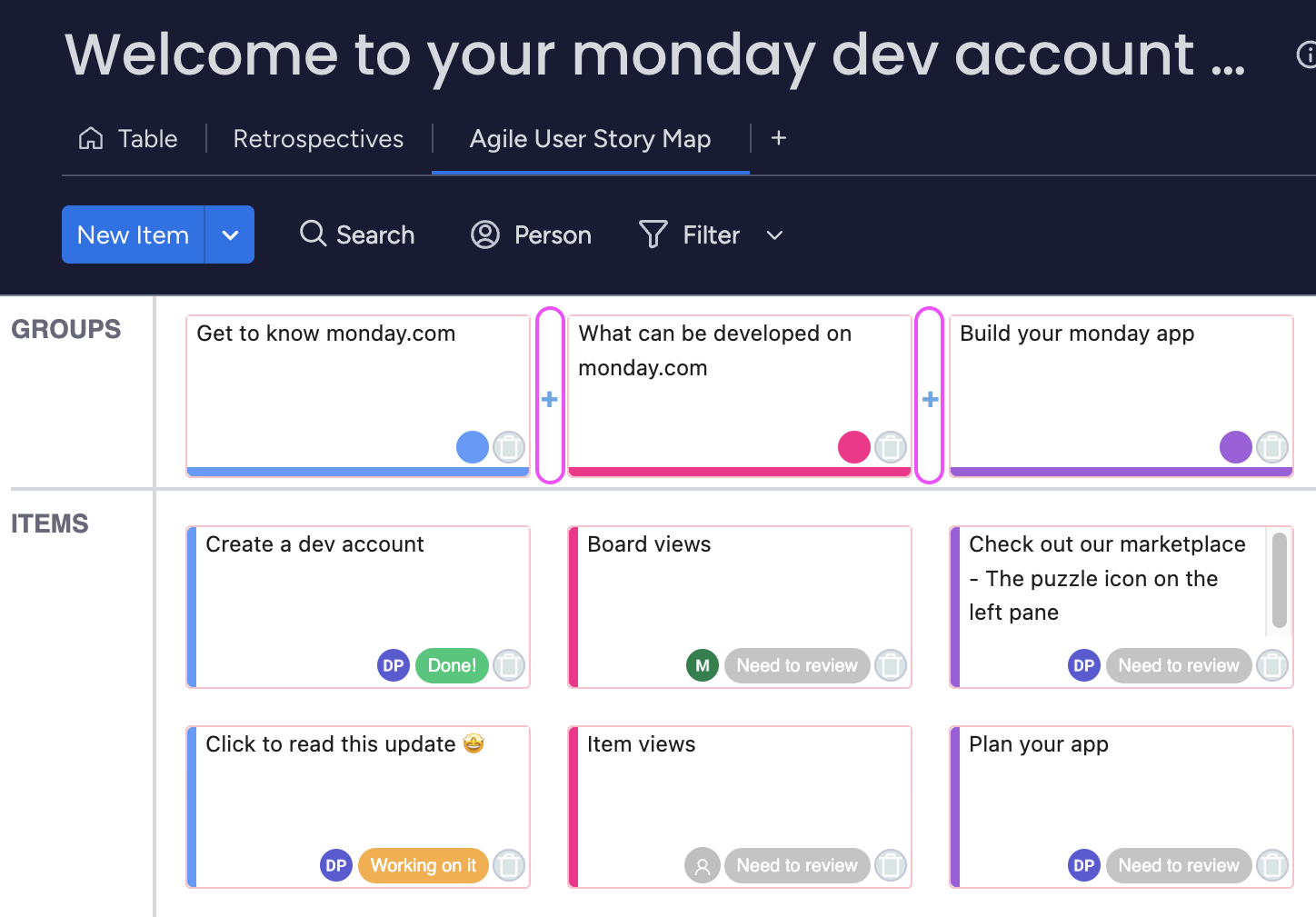Open 'Need to review' status on 'Check out our marketplace'
Screen dimensions: 1316x917
coord(1179,665)
